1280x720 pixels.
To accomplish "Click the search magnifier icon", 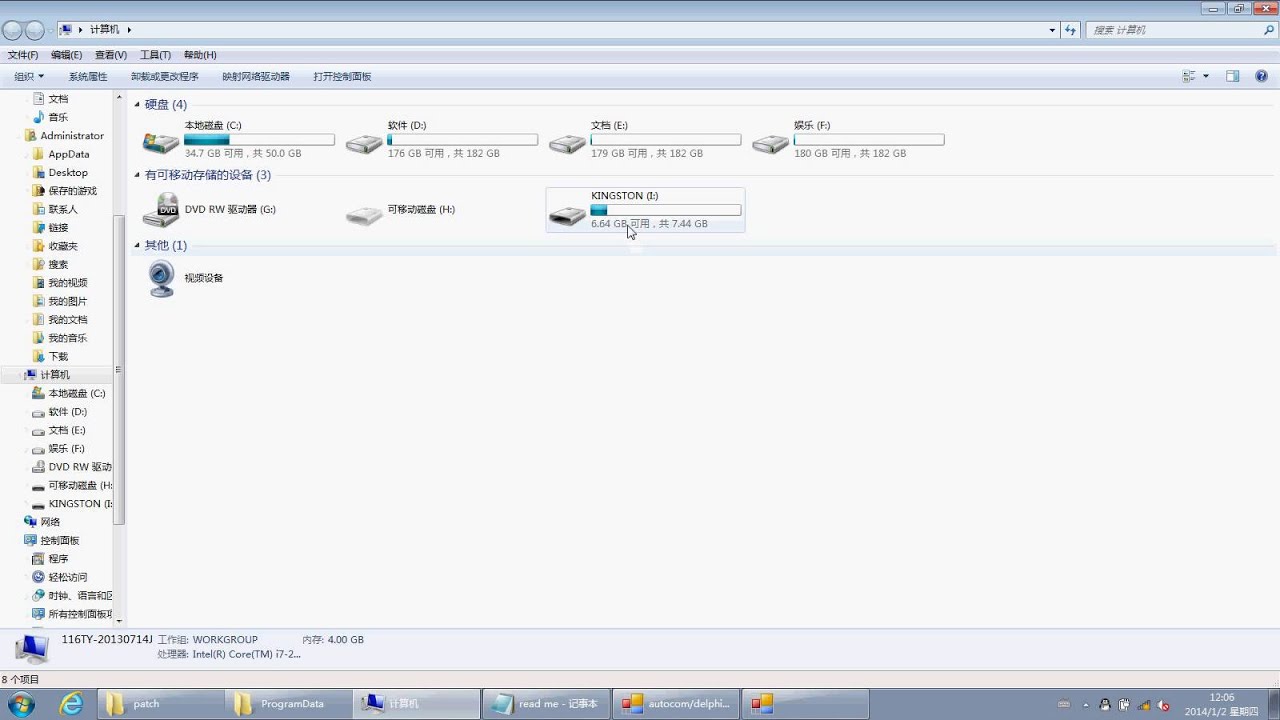I will click(x=1269, y=30).
